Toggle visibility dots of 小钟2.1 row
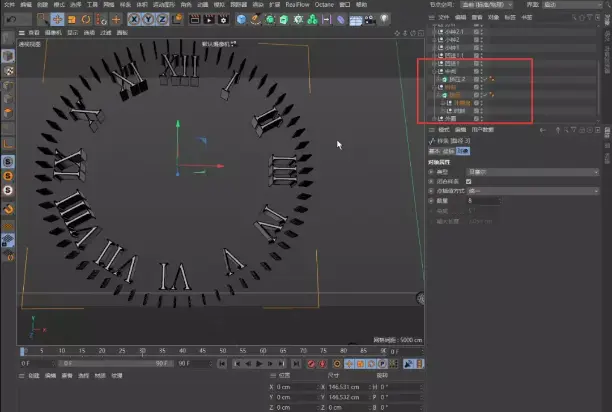This screenshot has height=412, width=612. click(x=482, y=32)
